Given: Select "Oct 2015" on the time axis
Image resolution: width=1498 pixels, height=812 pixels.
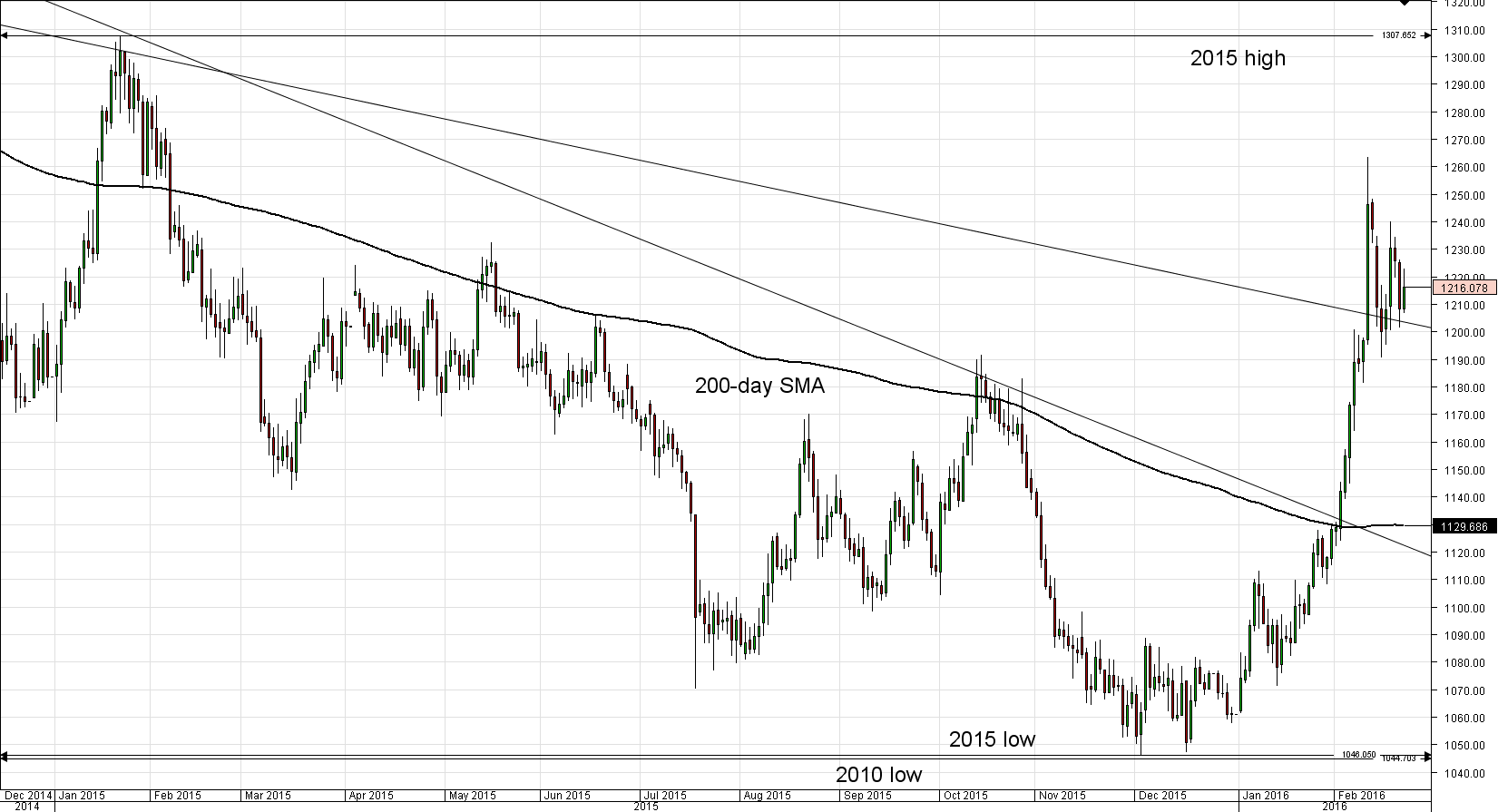Looking at the screenshot, I should point(965,796).
